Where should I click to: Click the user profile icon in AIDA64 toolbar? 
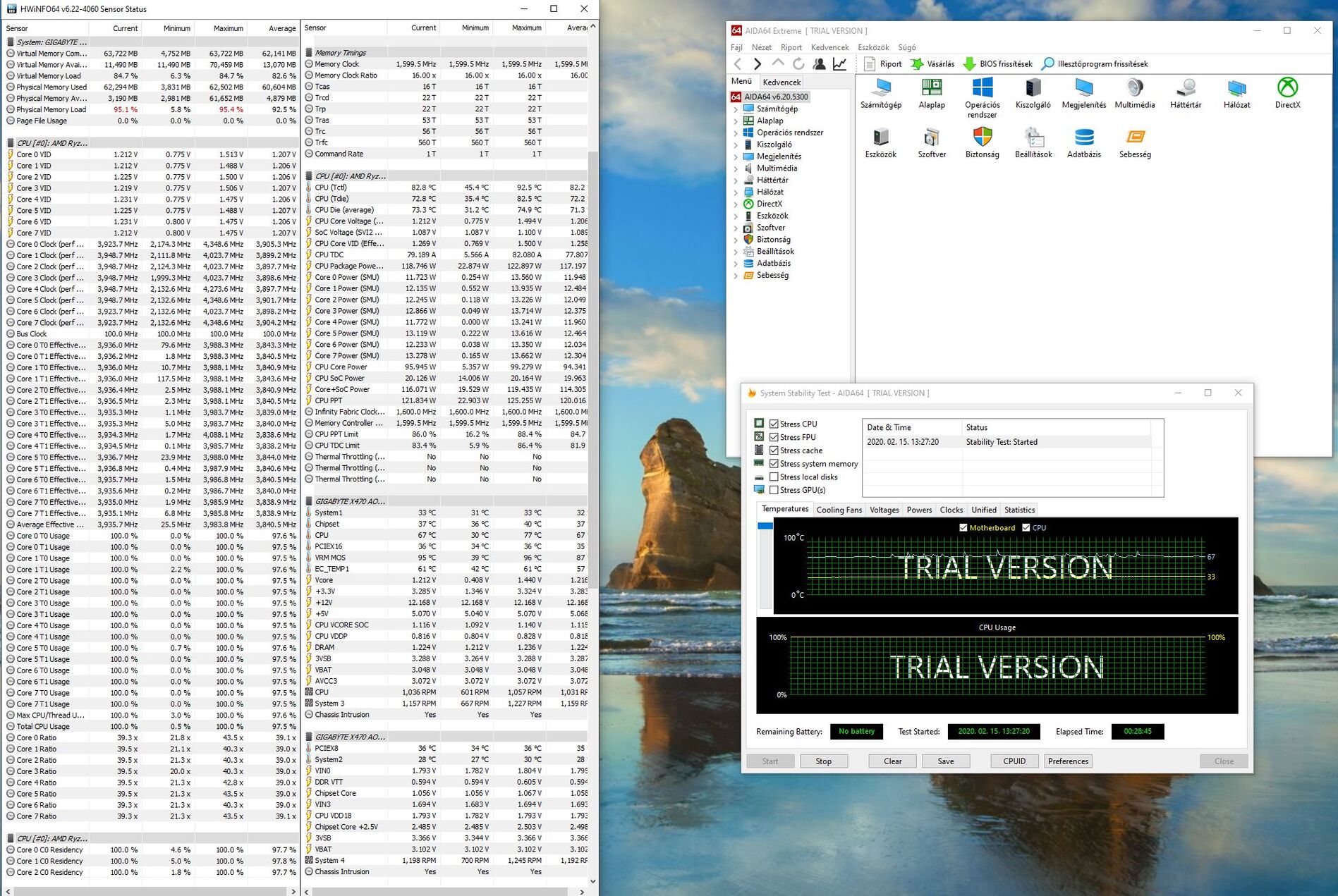(819, 64)
